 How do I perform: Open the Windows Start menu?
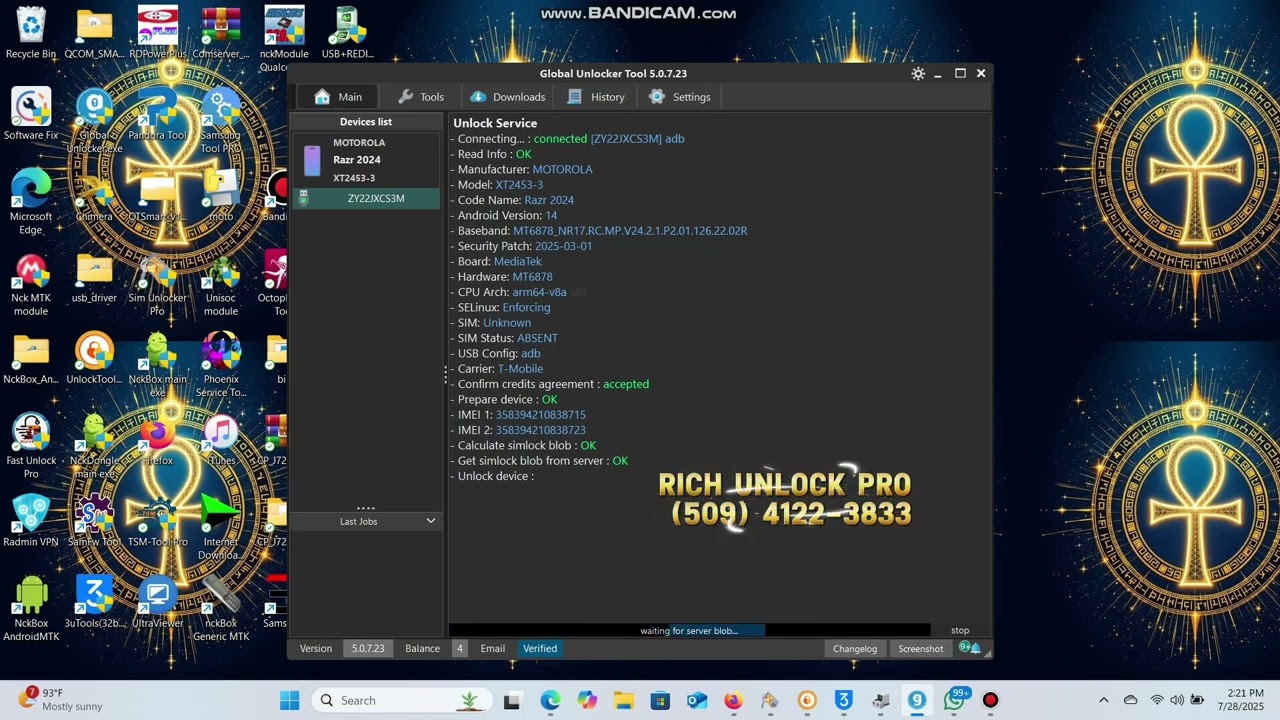(289, 700)
